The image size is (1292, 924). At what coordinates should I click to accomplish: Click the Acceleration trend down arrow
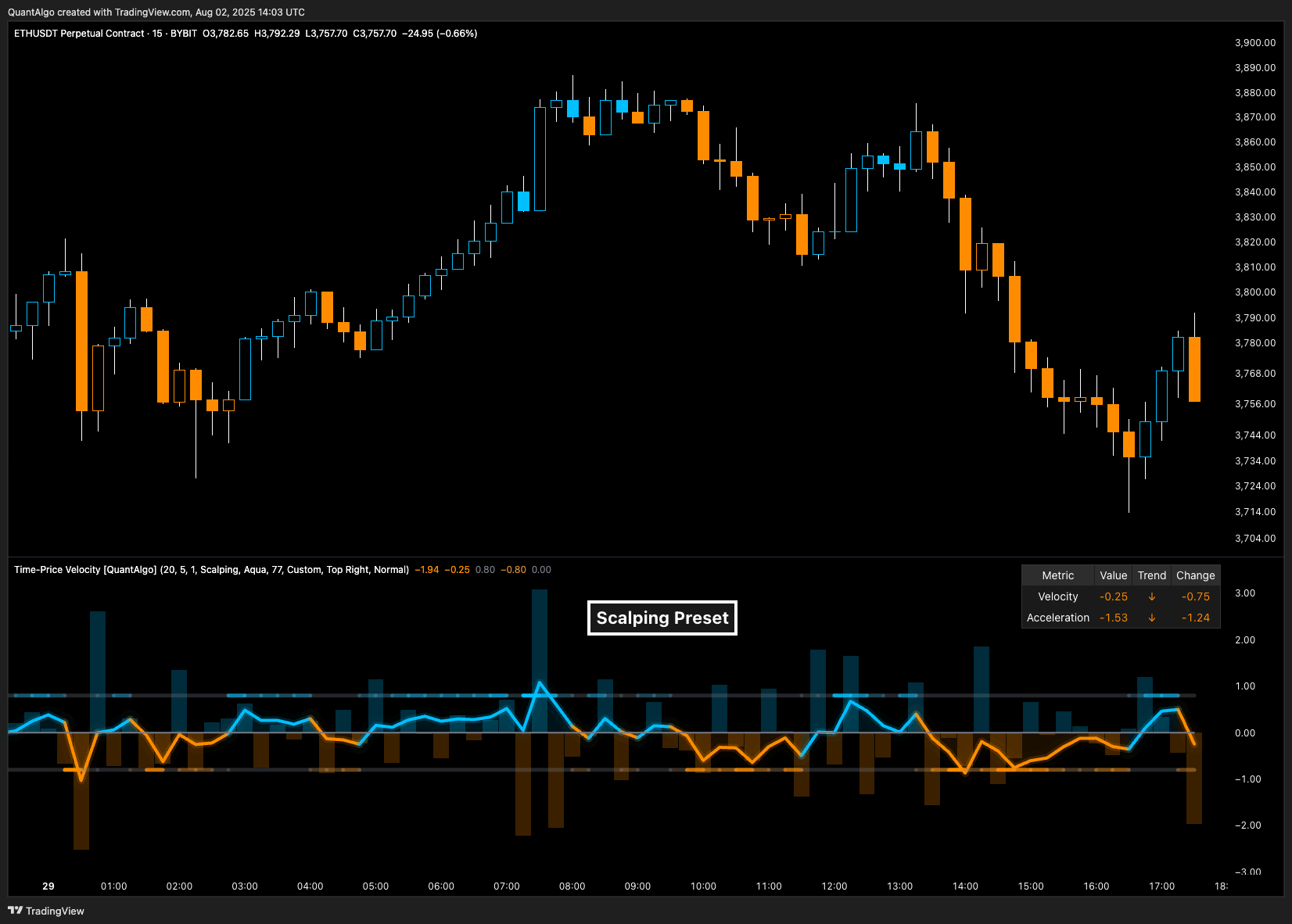point(1152,618)
